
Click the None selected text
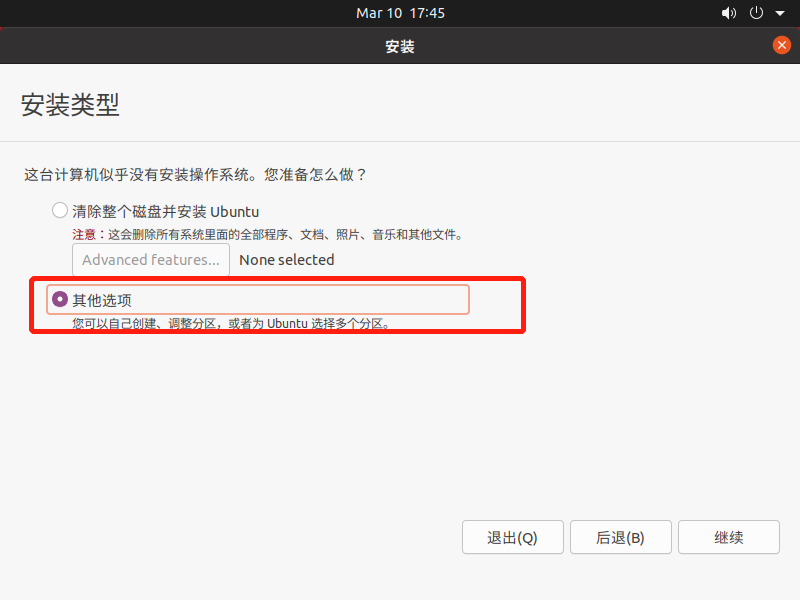pos(286,259)
